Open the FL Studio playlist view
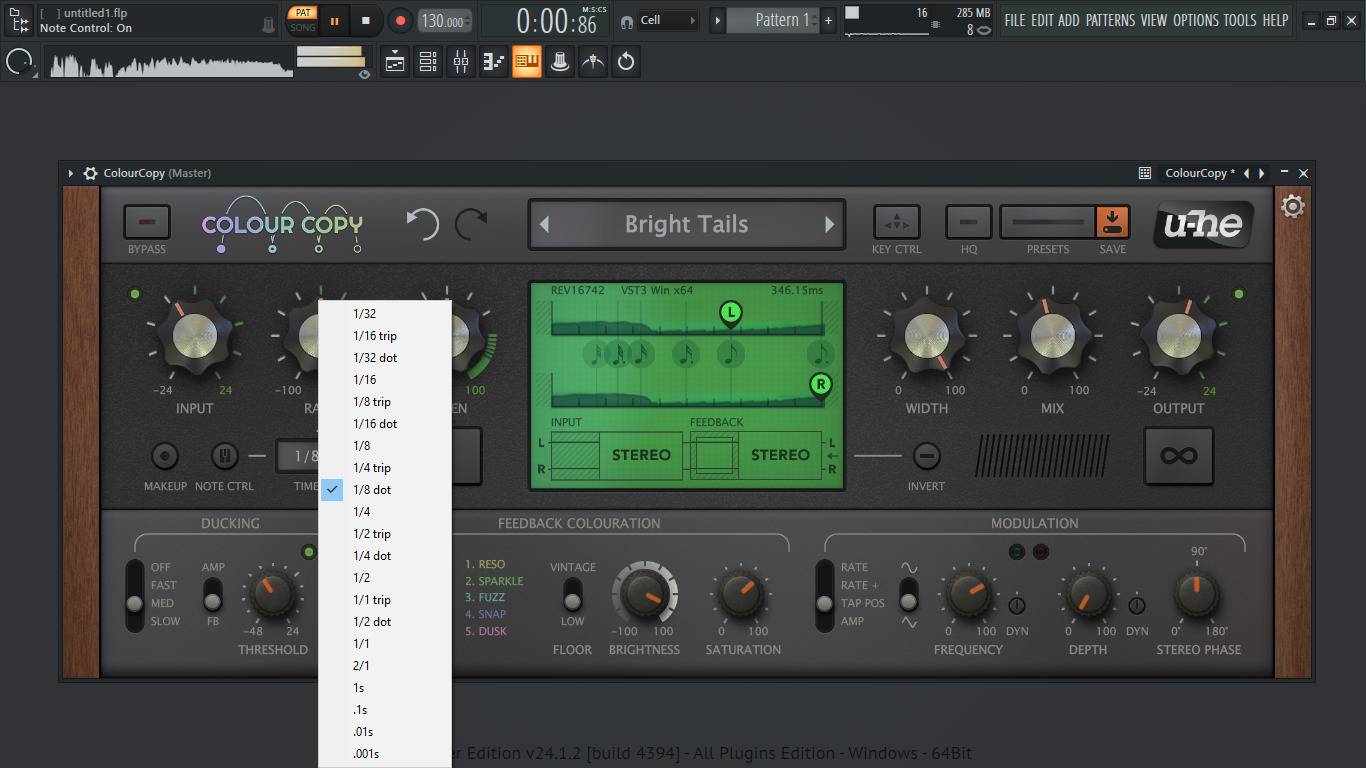The height and width of the screenshot is (768, 1366). [x=395, y=62]
